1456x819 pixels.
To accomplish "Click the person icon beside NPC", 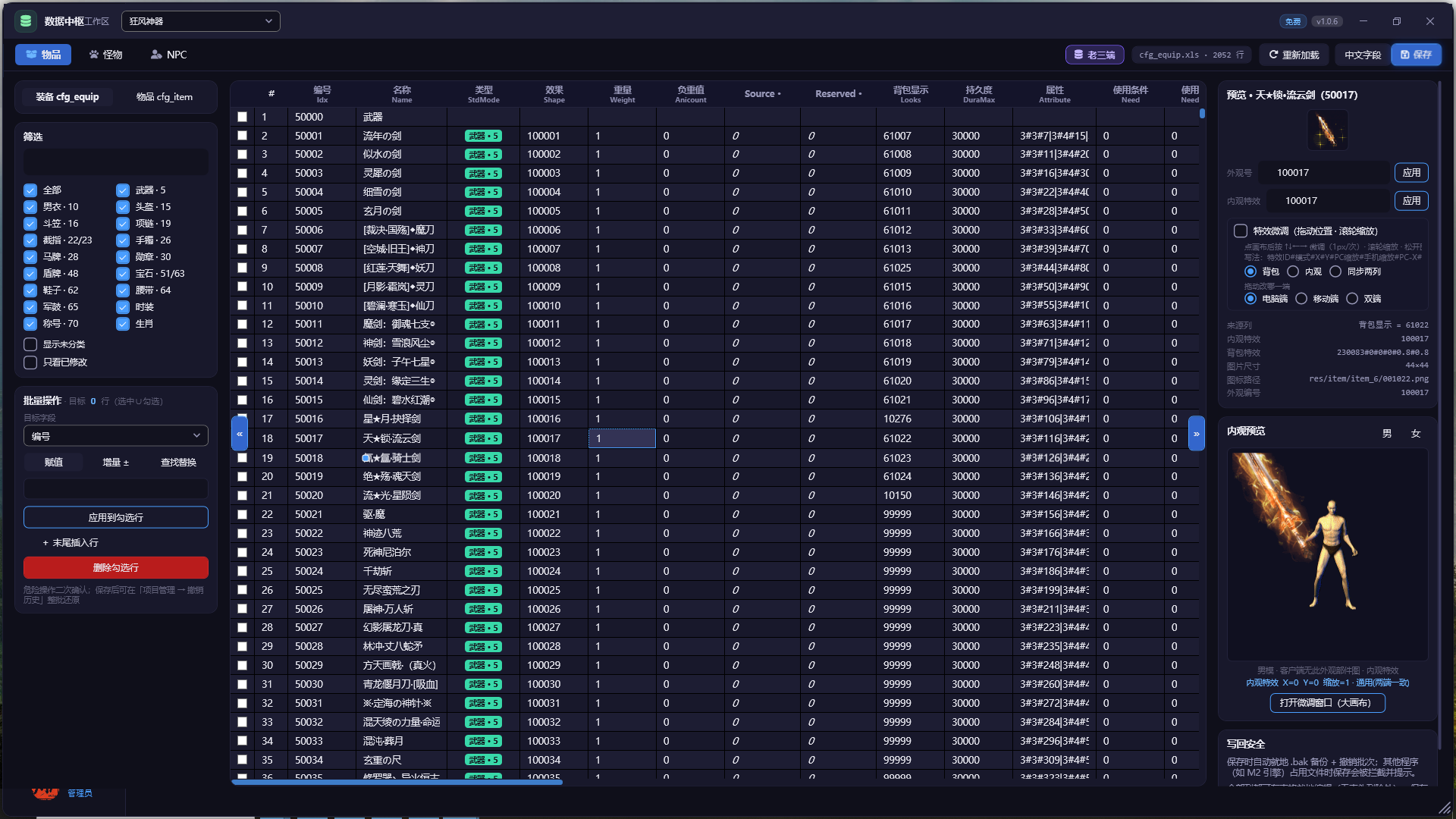I will 156,55.
